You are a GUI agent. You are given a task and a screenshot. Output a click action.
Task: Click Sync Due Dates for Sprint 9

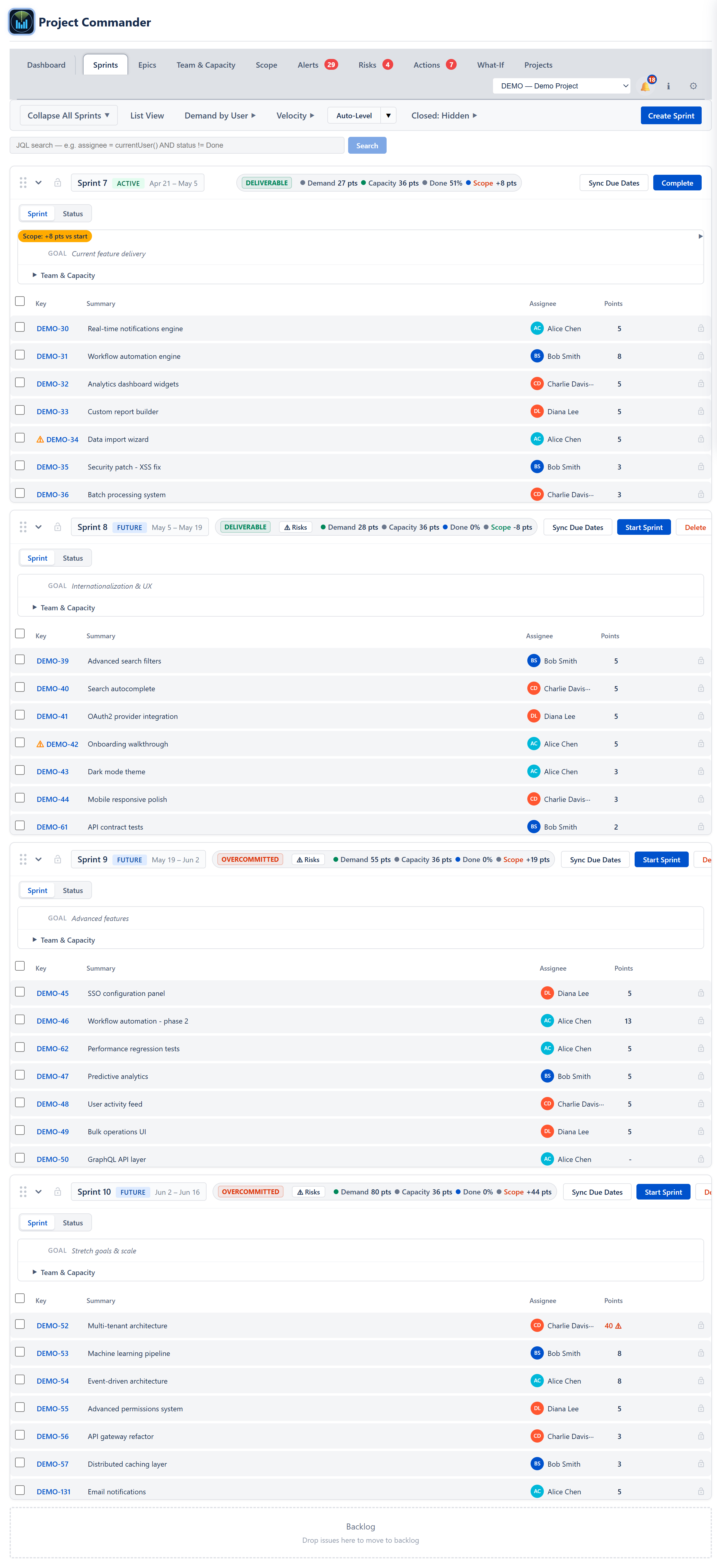click(x=595, y=859)
